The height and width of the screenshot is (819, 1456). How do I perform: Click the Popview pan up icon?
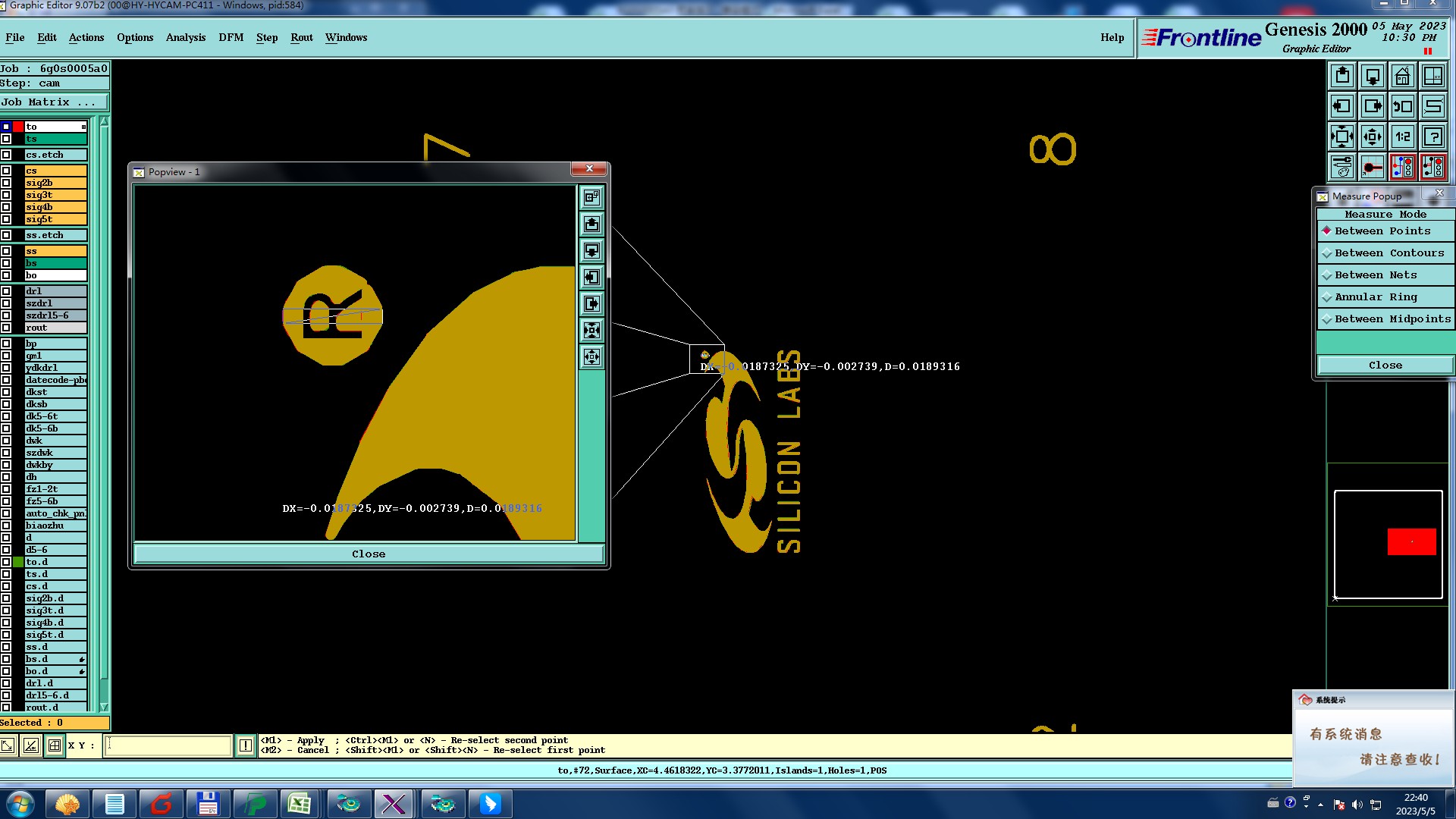(x=591, y=224)
